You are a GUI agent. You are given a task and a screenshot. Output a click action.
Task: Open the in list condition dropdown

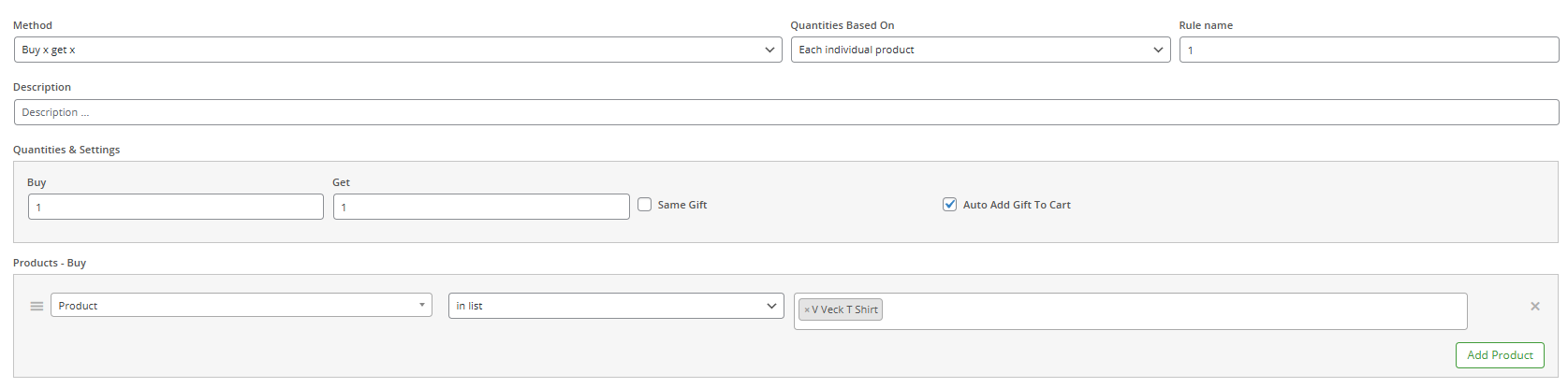tap(616, 306)
